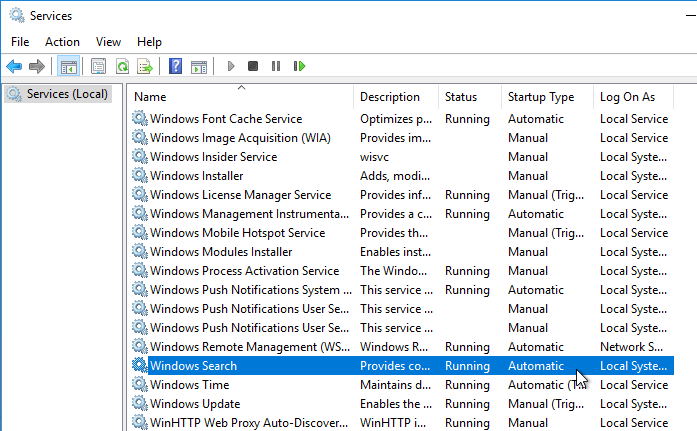Image resolution: width=697 pixels, height=431 pixels.
Task: Click the Back arrow toolbar button
Action: (14, 67)
